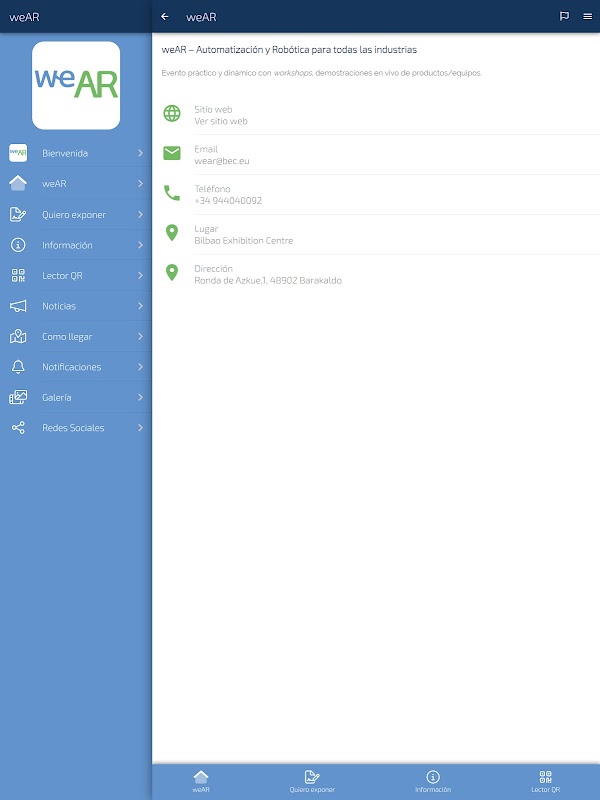The height and width of the screenshot is (800, 600).
Task: Select Redes Sociales in the sidebar
Action: coord(76,428)
